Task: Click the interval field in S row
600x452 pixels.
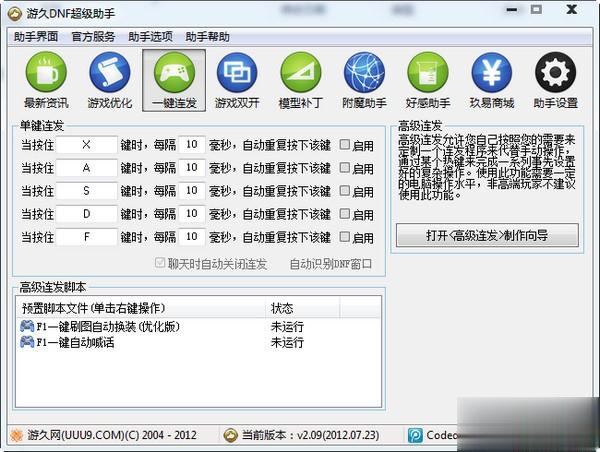Action: point(192,191)
